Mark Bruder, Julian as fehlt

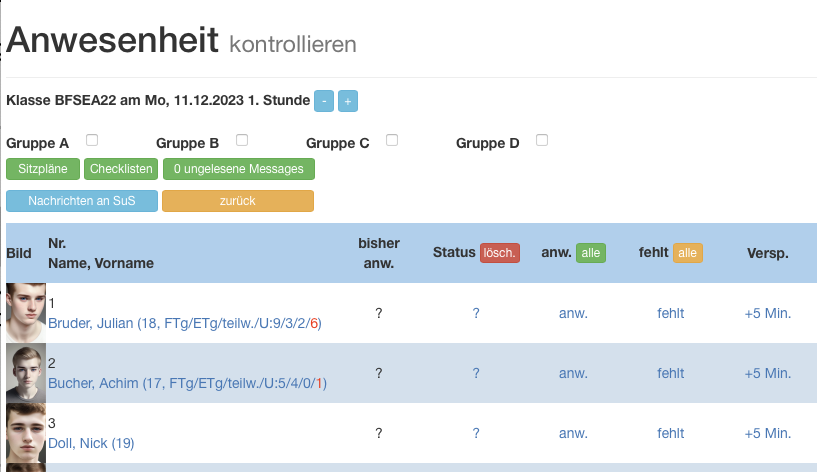point(671,313)
